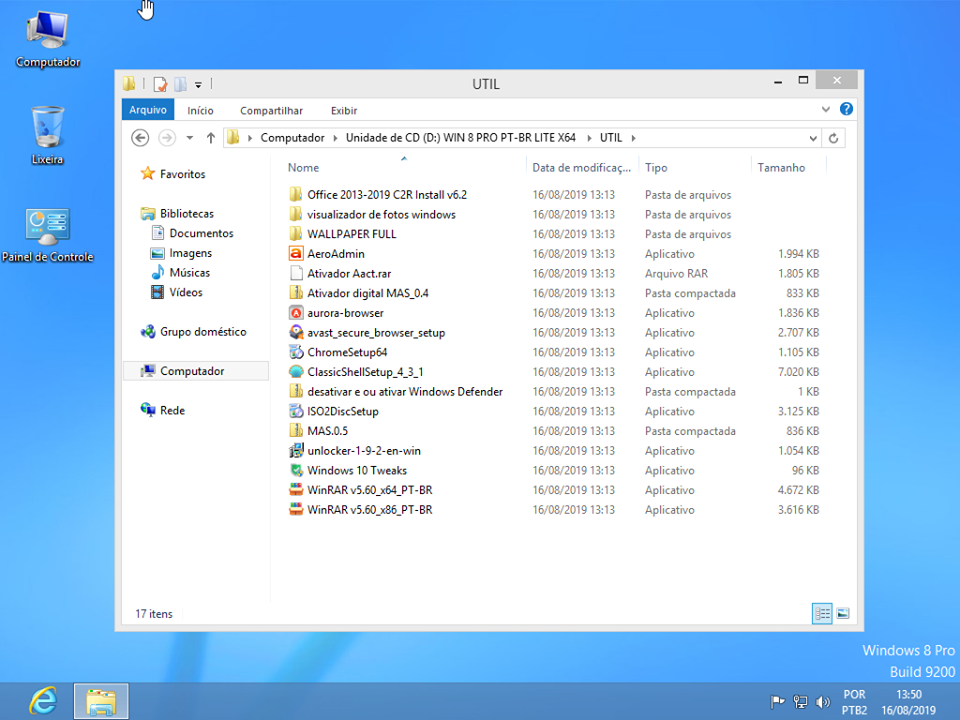
Task: Switch to the Início ribbon tab
Action: (200, 110)
